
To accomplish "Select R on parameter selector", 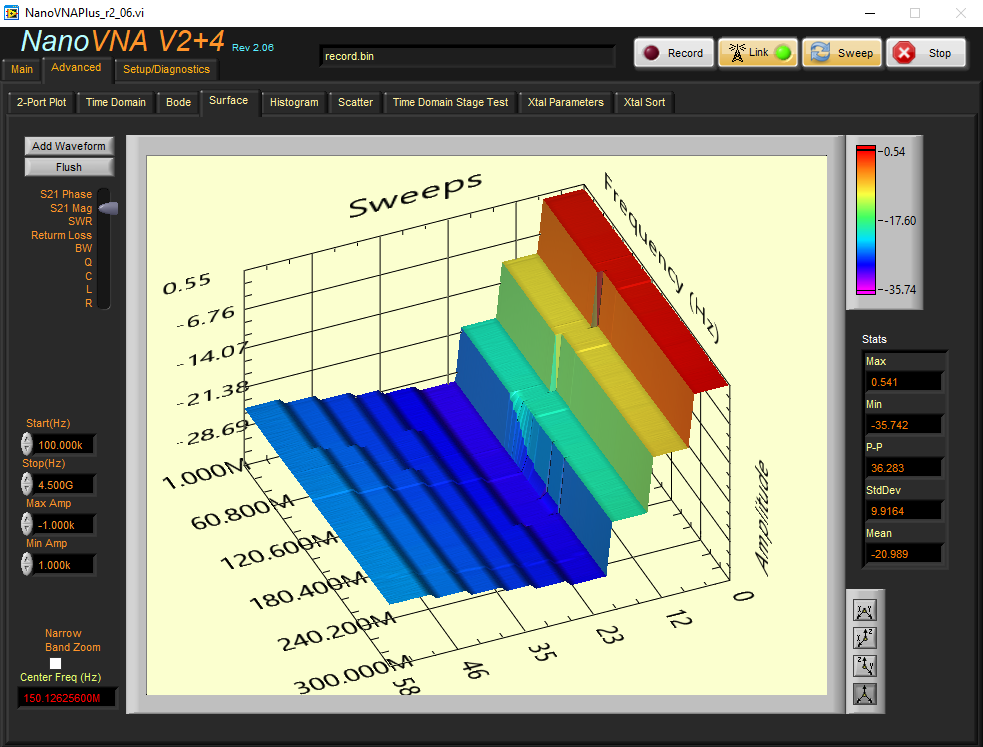I will 88,303.
